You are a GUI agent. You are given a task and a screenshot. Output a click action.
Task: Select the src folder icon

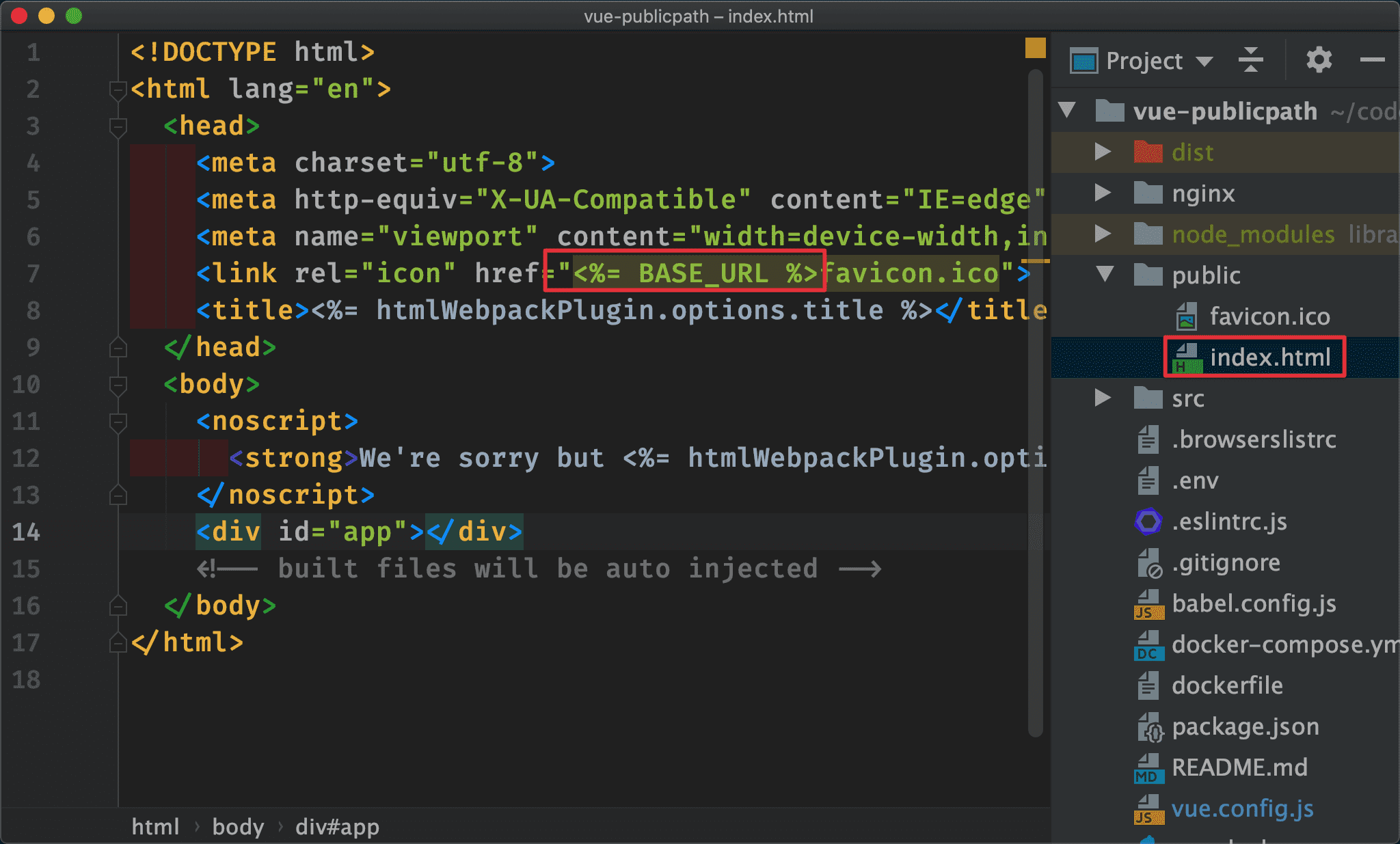point(1148,398)
